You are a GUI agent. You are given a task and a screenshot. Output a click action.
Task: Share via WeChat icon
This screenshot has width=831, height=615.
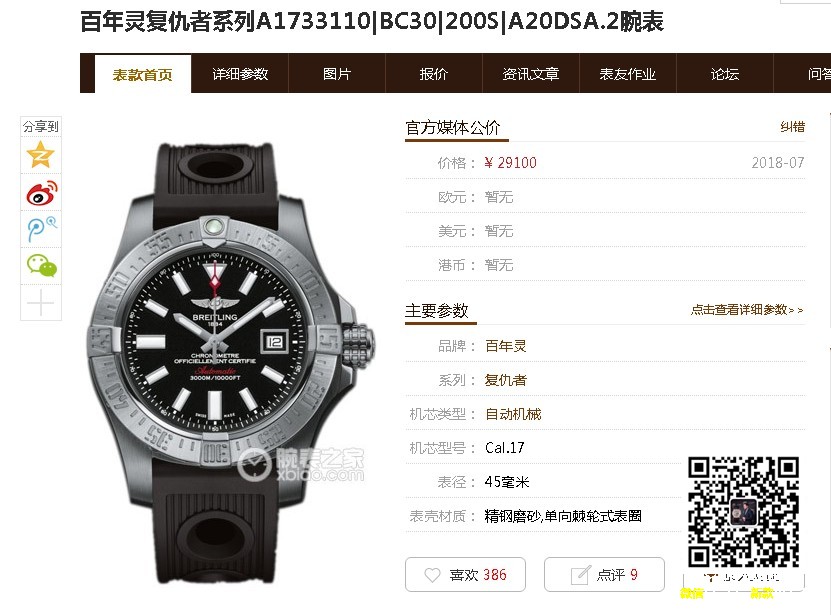pos(41,265)
